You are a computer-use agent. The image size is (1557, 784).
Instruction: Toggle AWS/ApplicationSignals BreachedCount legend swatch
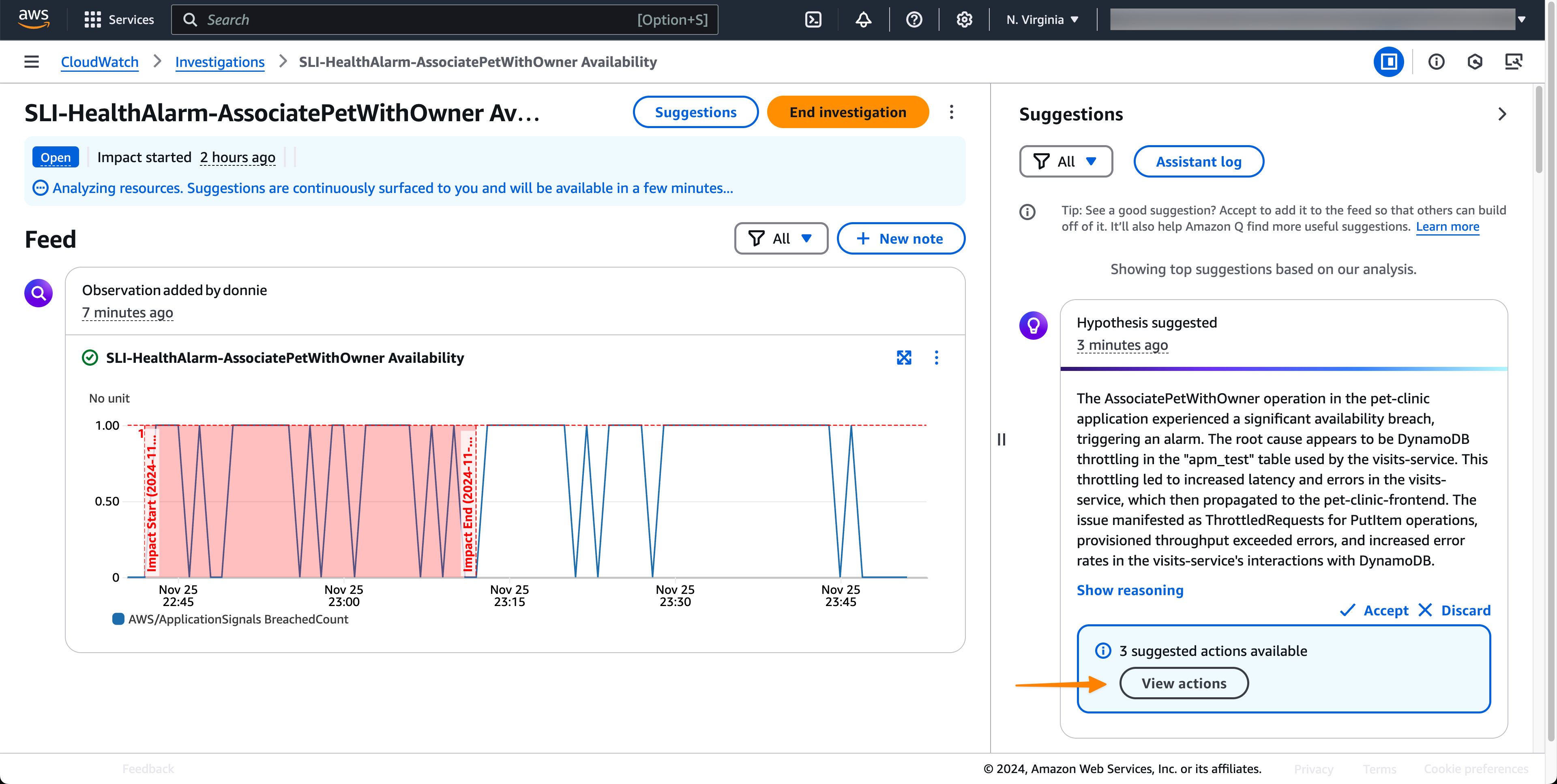[118, 619]
